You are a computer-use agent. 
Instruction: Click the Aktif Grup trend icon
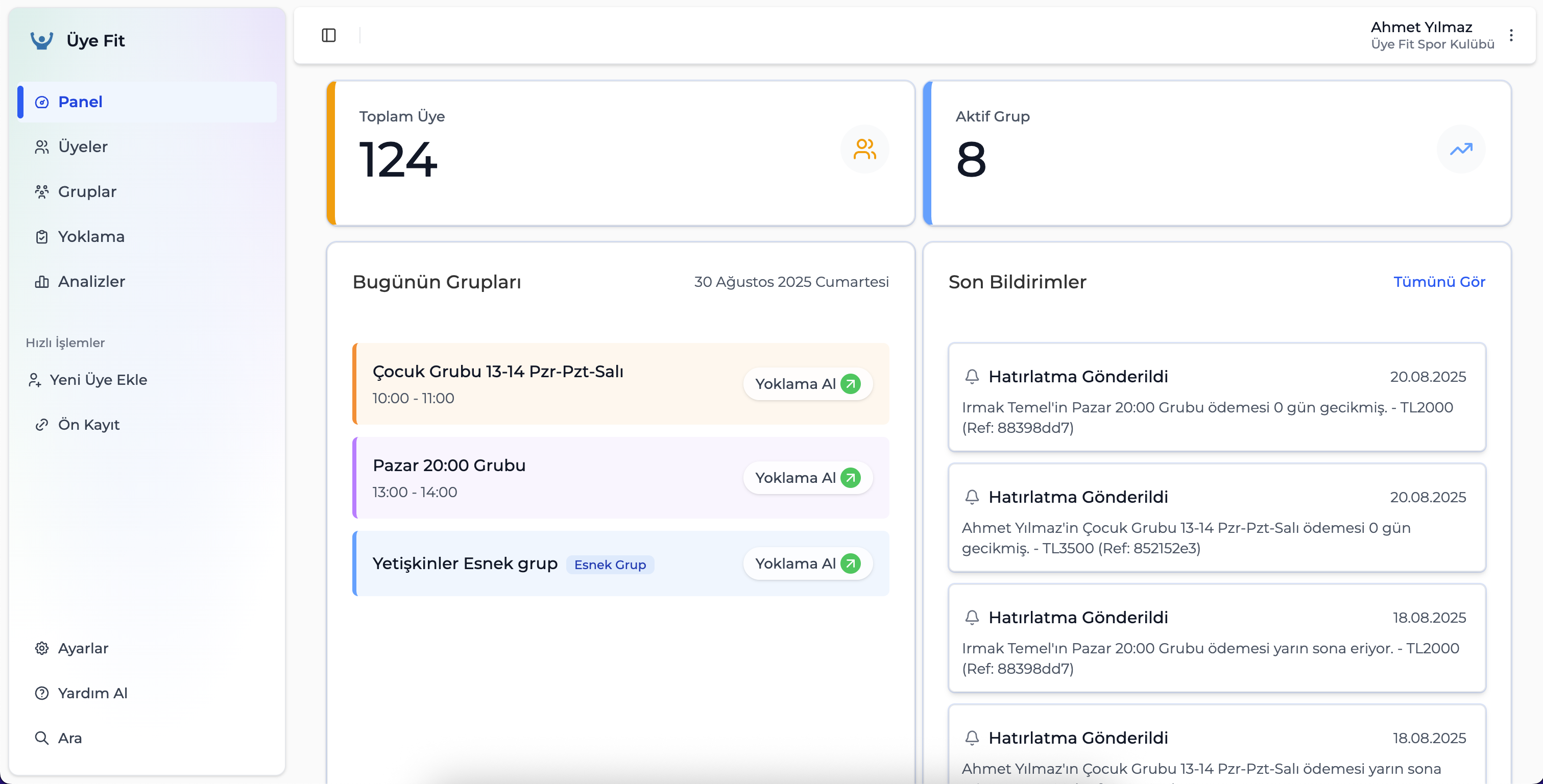pyautogui.click(x=1460, y=149)
